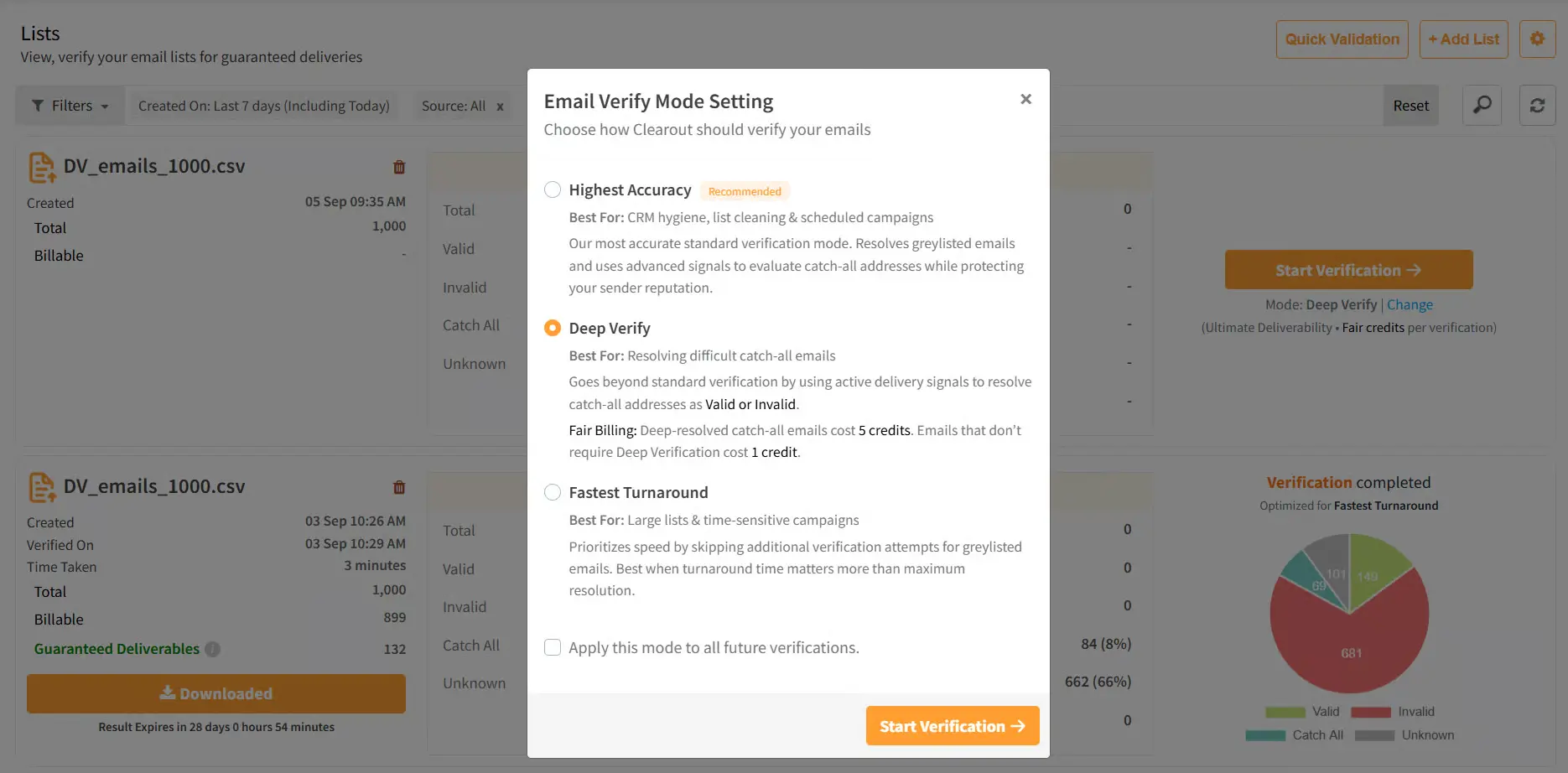Screen dimensions: 1568x773
Task: Delete the second DV_emails_1000.csv via trash icon
Action: pos(399,487)
